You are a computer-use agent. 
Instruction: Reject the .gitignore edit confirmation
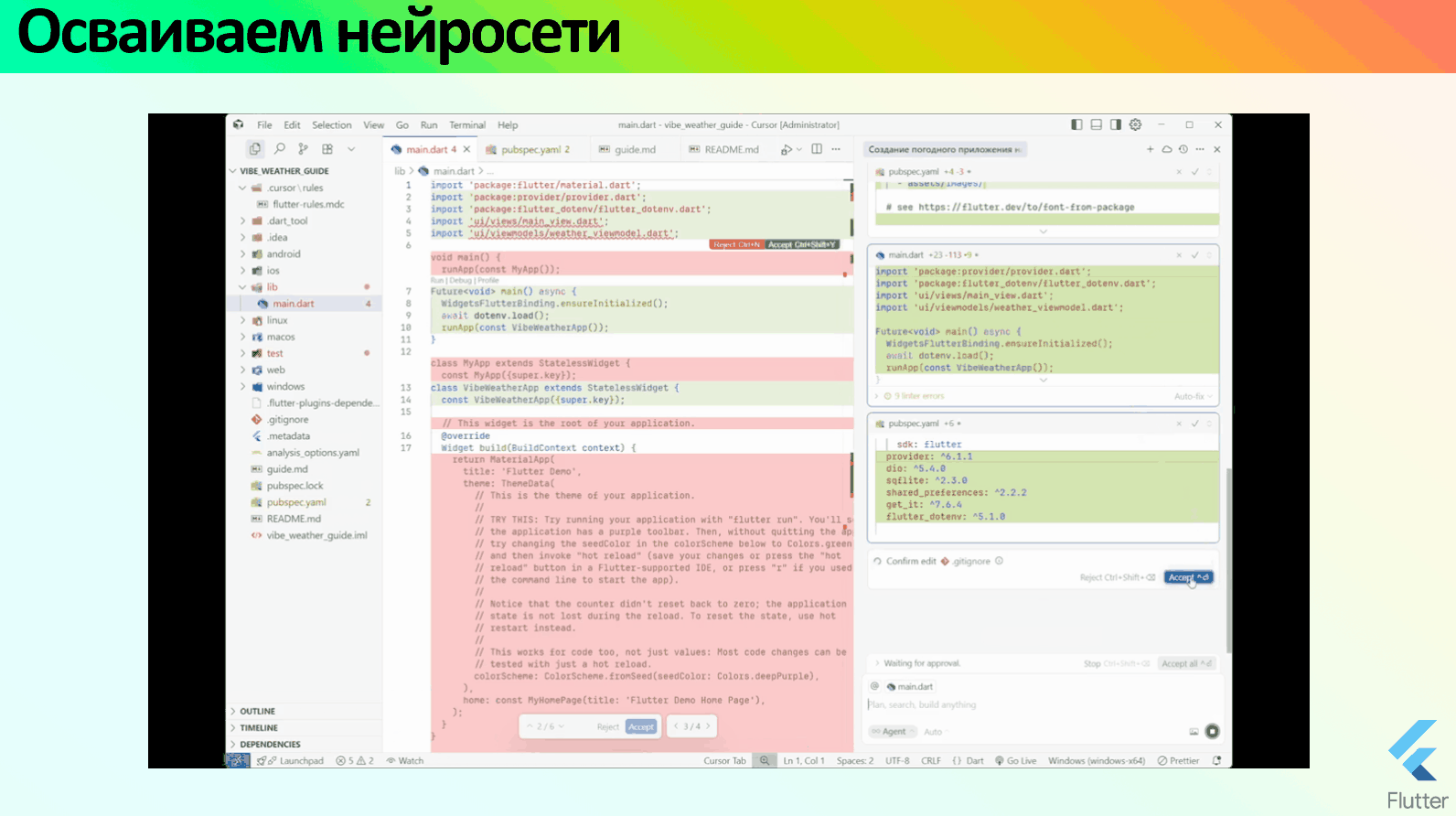[1118, 577]
